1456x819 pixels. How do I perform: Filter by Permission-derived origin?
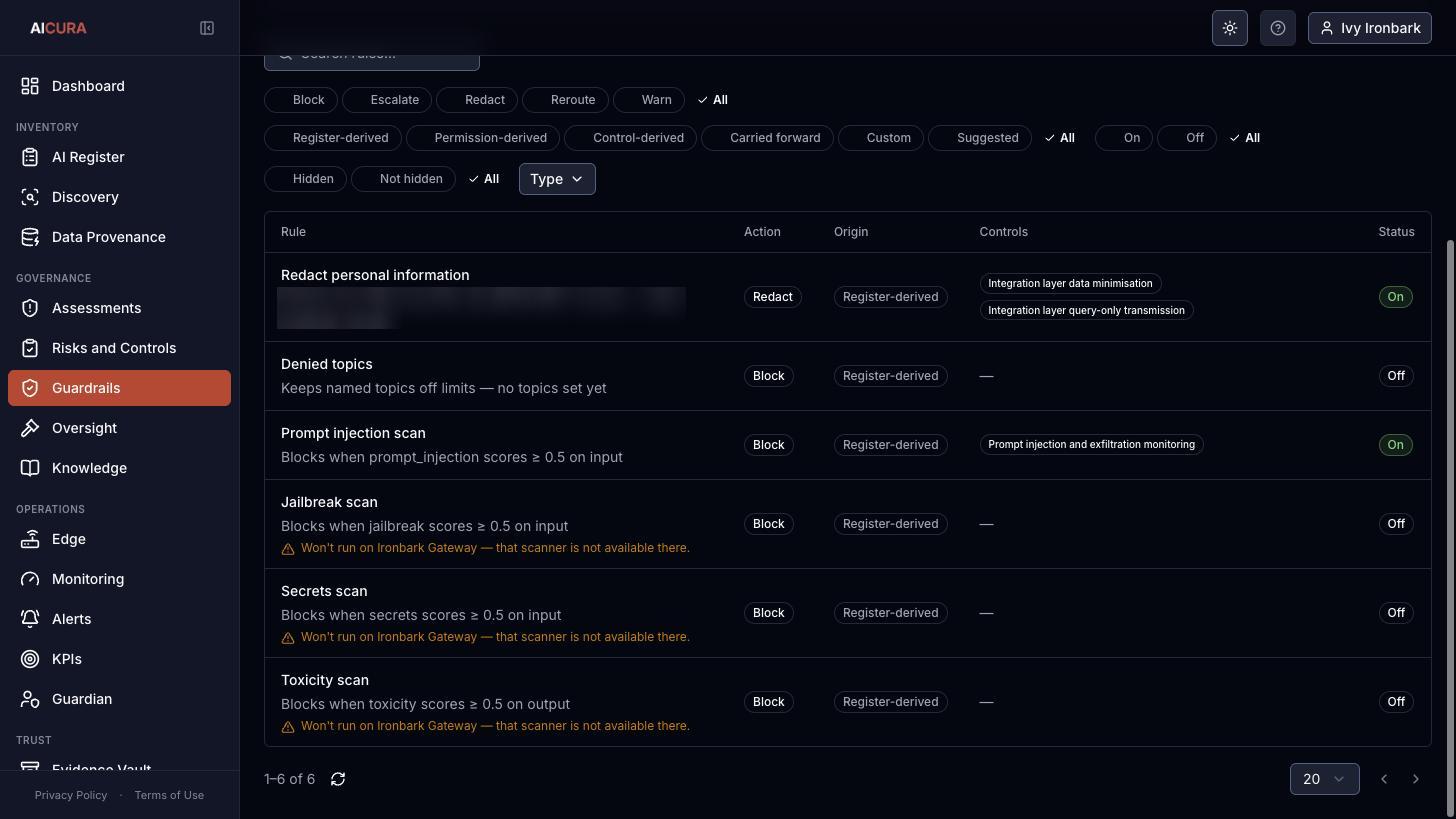point(483,138)
